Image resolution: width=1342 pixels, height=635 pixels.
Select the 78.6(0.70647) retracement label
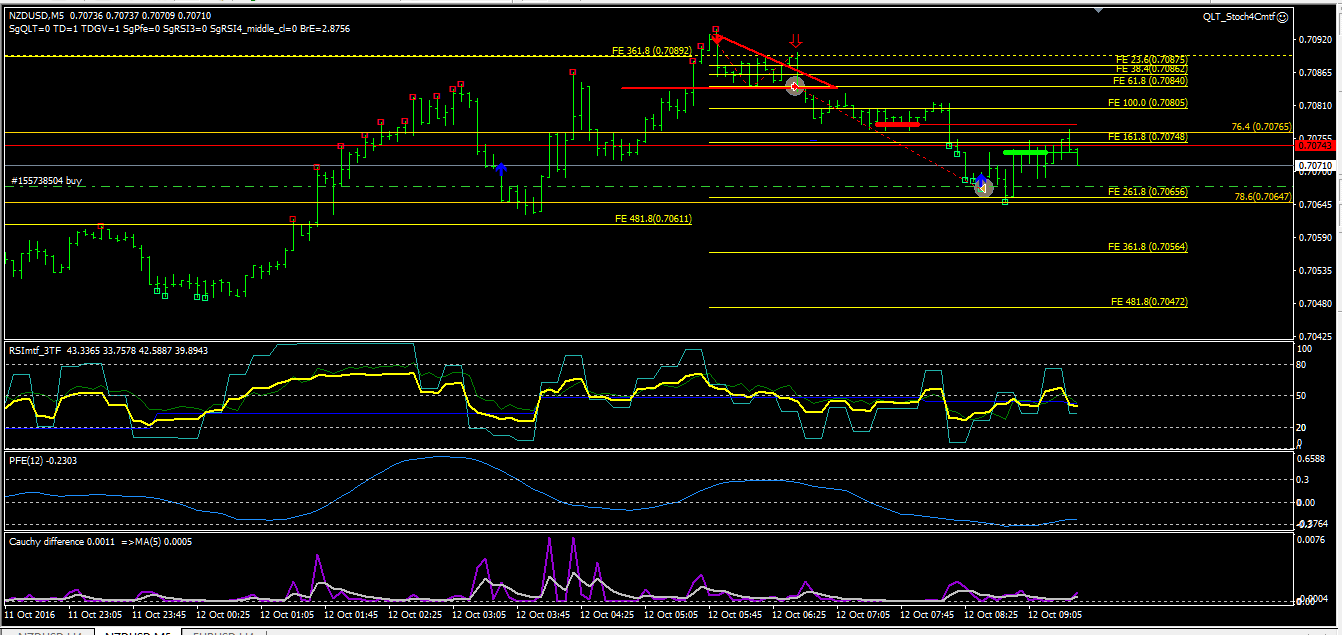1262,197
